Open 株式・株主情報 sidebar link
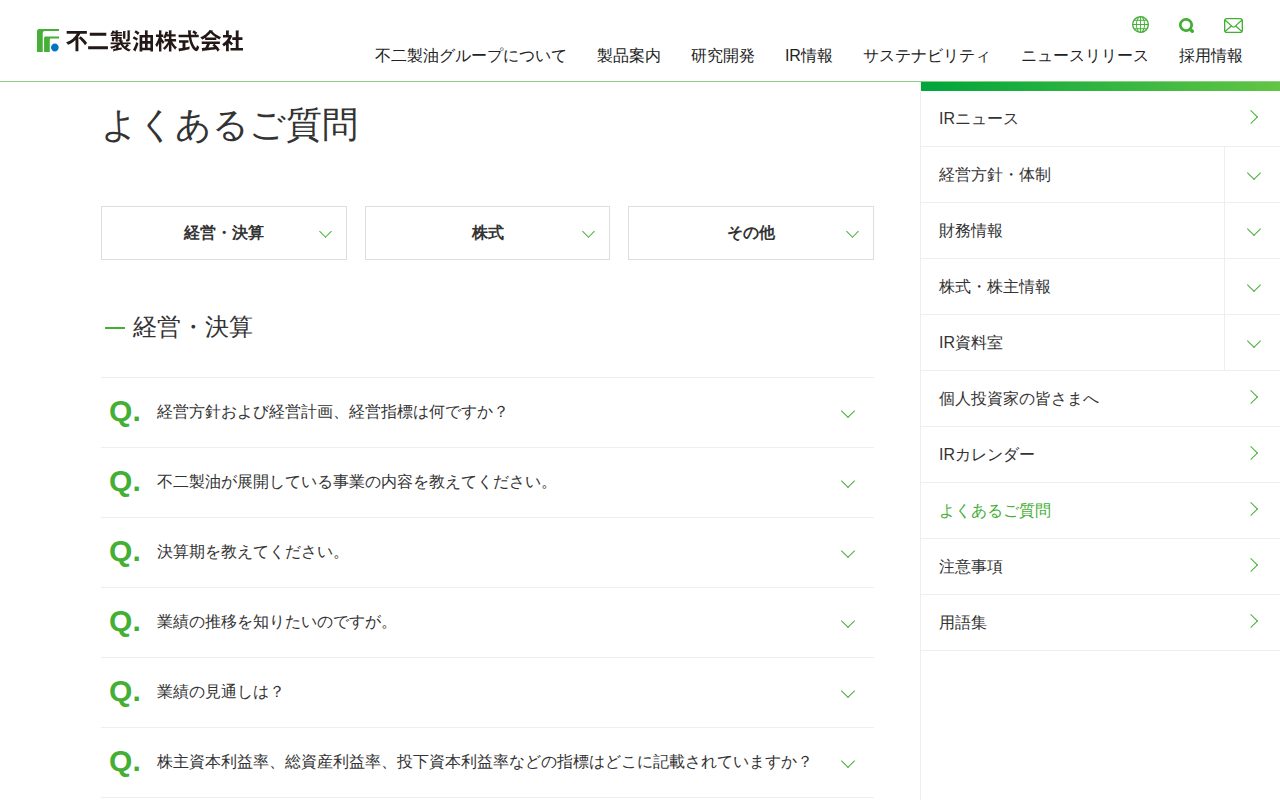 click(x=1072, y=287)
